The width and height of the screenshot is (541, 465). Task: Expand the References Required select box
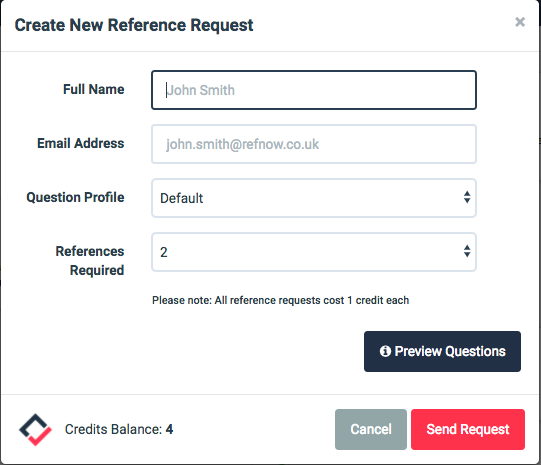click(314, 252)
